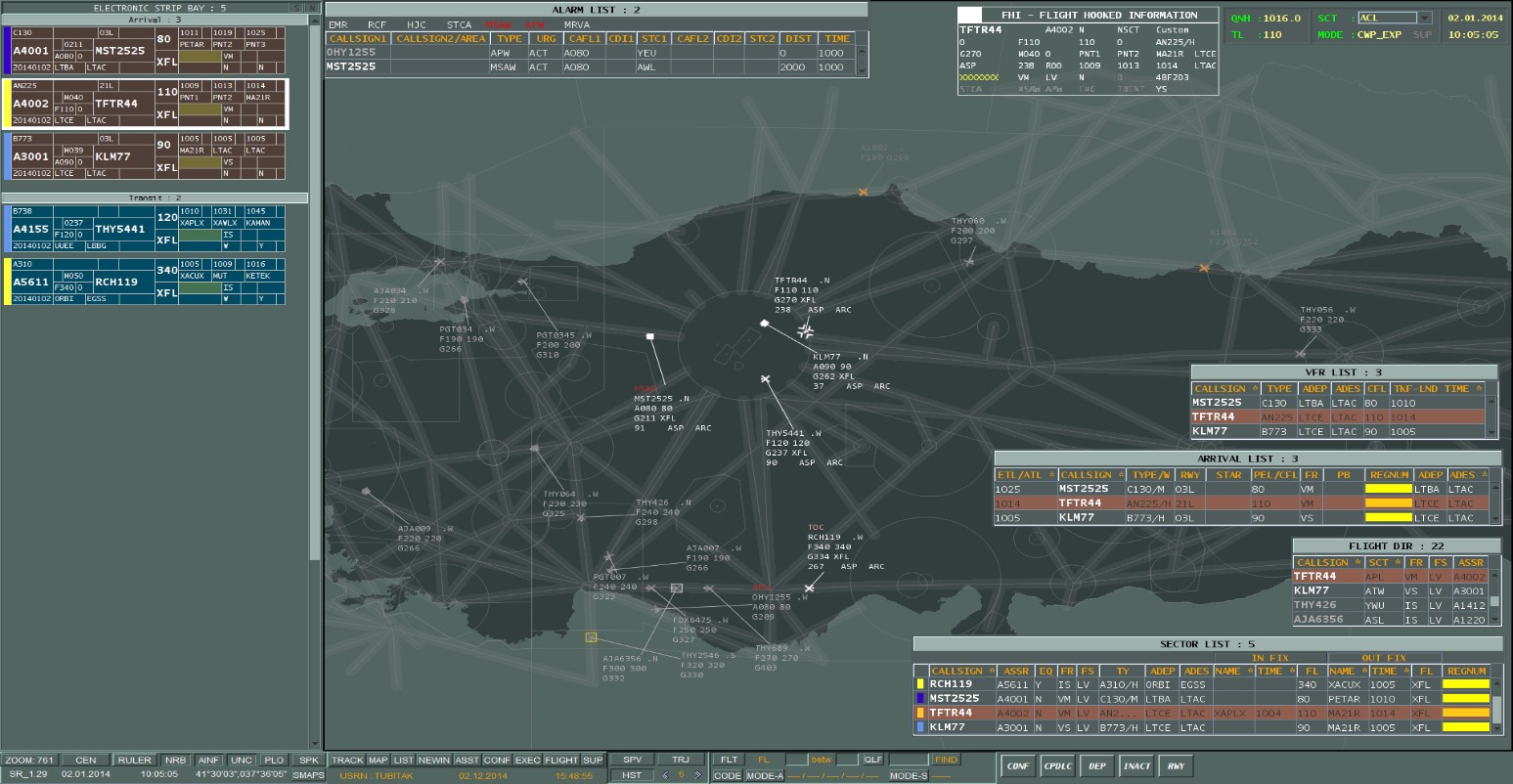This screenshot has height=784, width=1513.
Task: Click the LIST button in bottom toolbar
Action: tap(404, 760)
